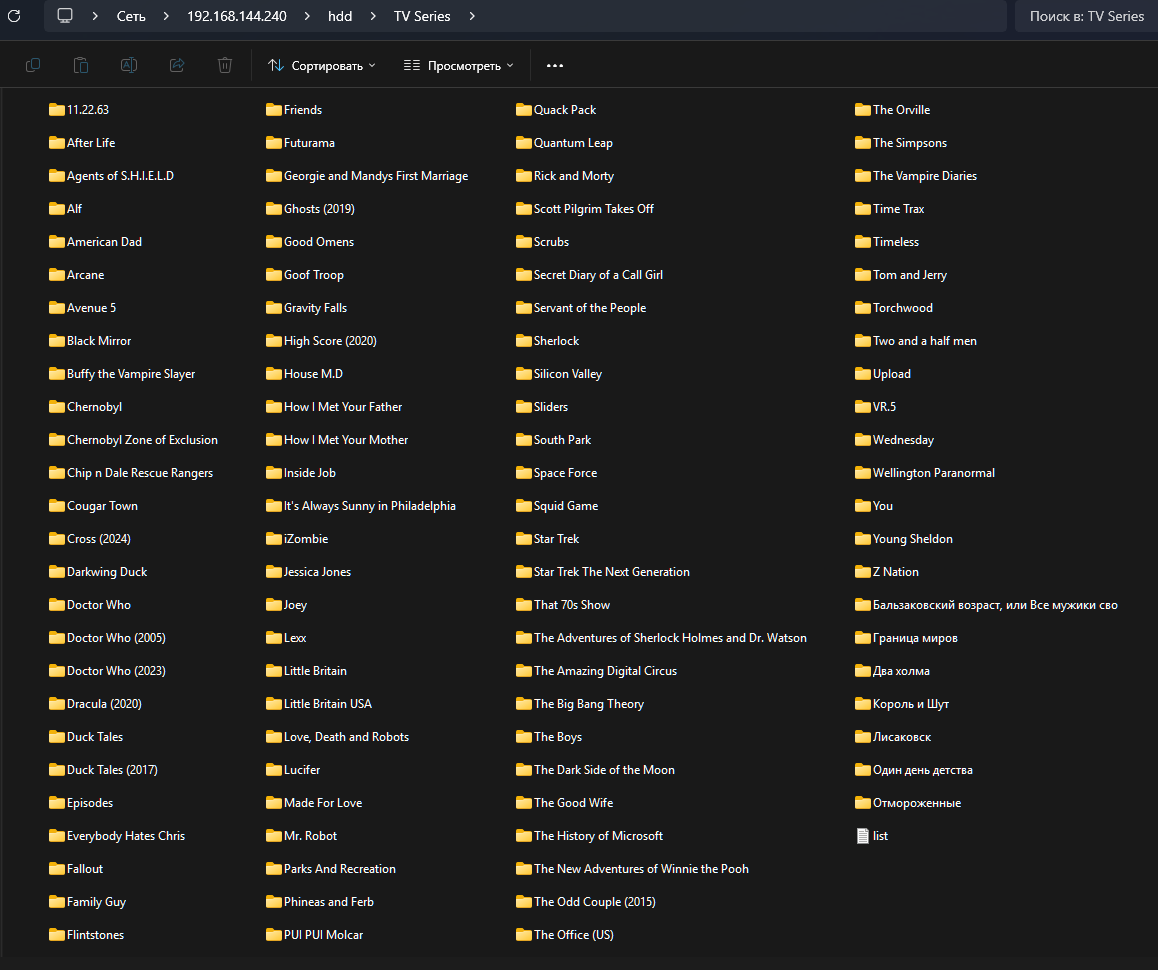This screenshot has height=970, width=1158.
Task: Click the Refresh icon in address bar
Action: pos(14,16)
